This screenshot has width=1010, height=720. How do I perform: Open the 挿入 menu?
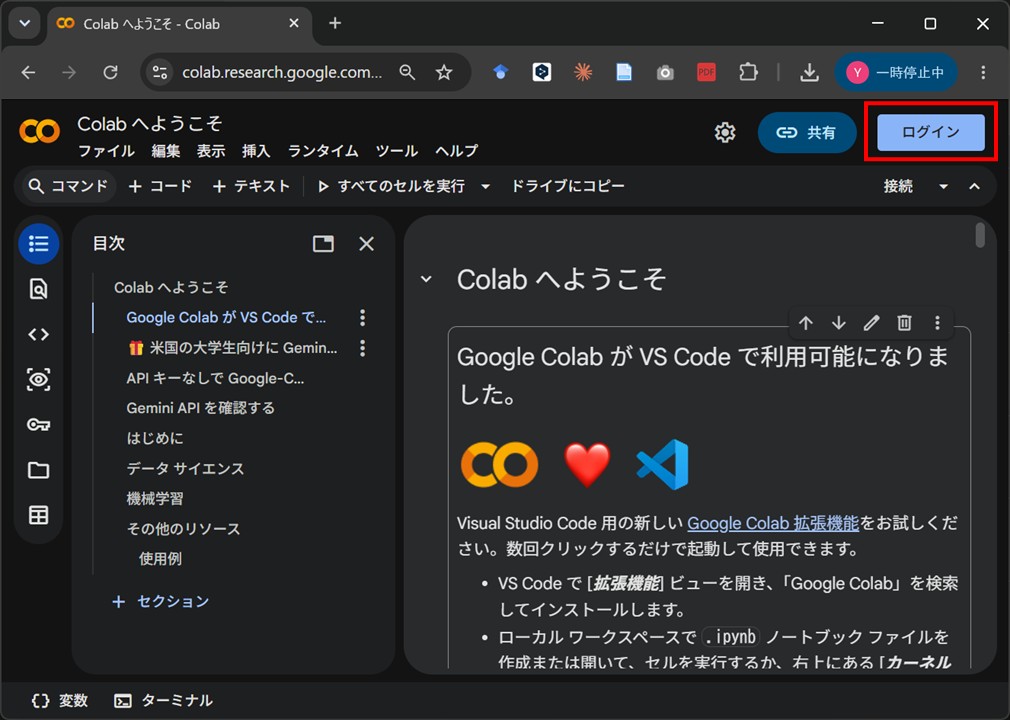(256, 151)
